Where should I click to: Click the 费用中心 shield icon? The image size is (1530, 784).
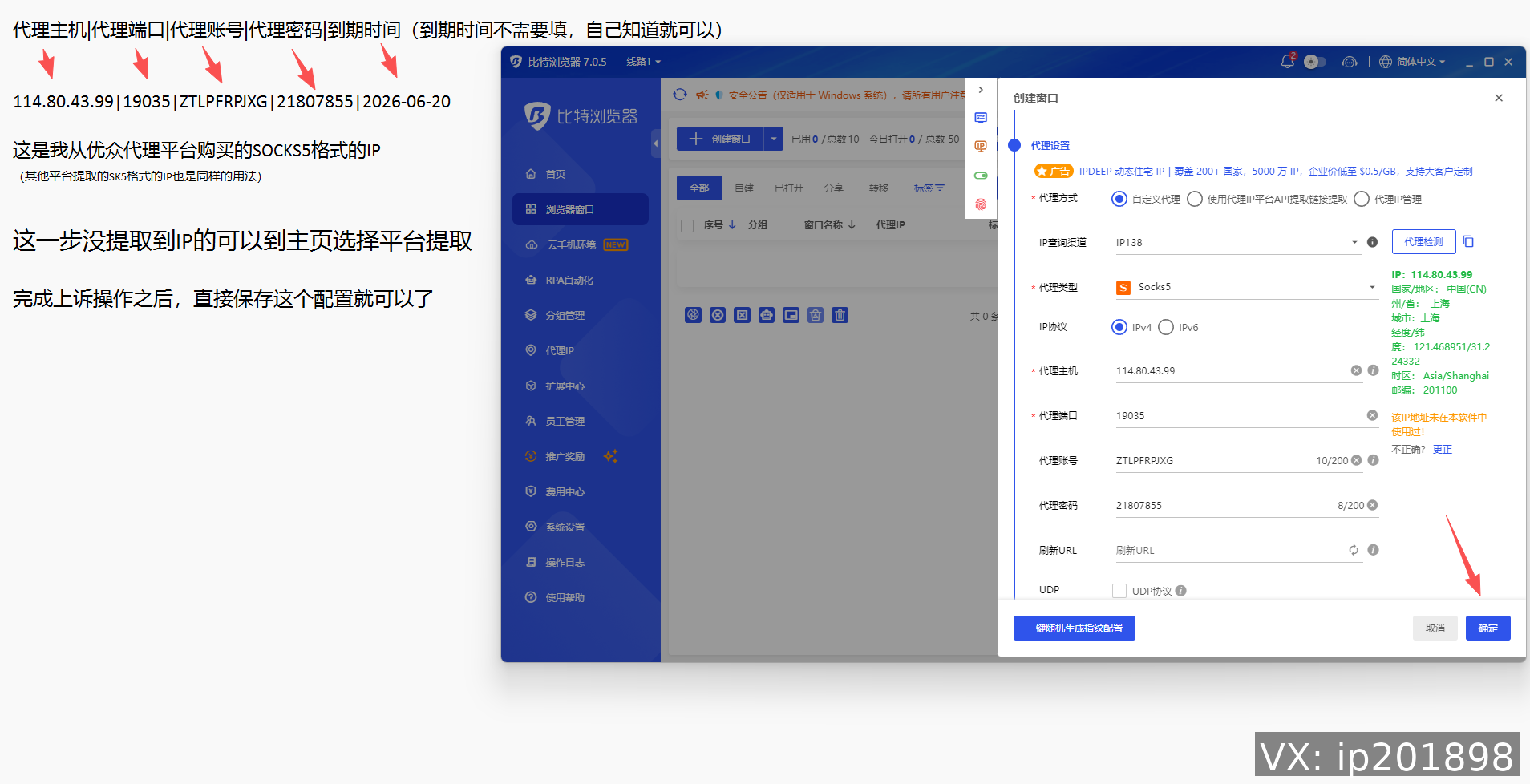pos(531,491)
